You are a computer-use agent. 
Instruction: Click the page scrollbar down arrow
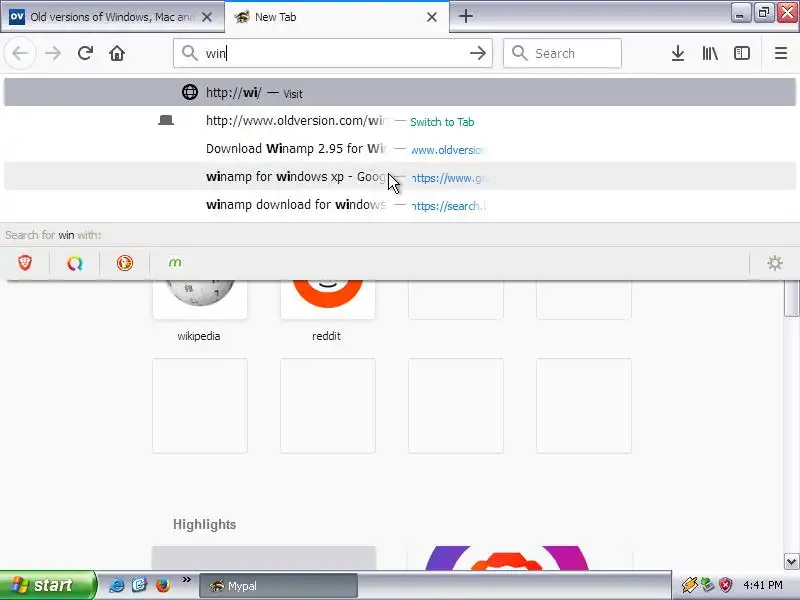791,562
